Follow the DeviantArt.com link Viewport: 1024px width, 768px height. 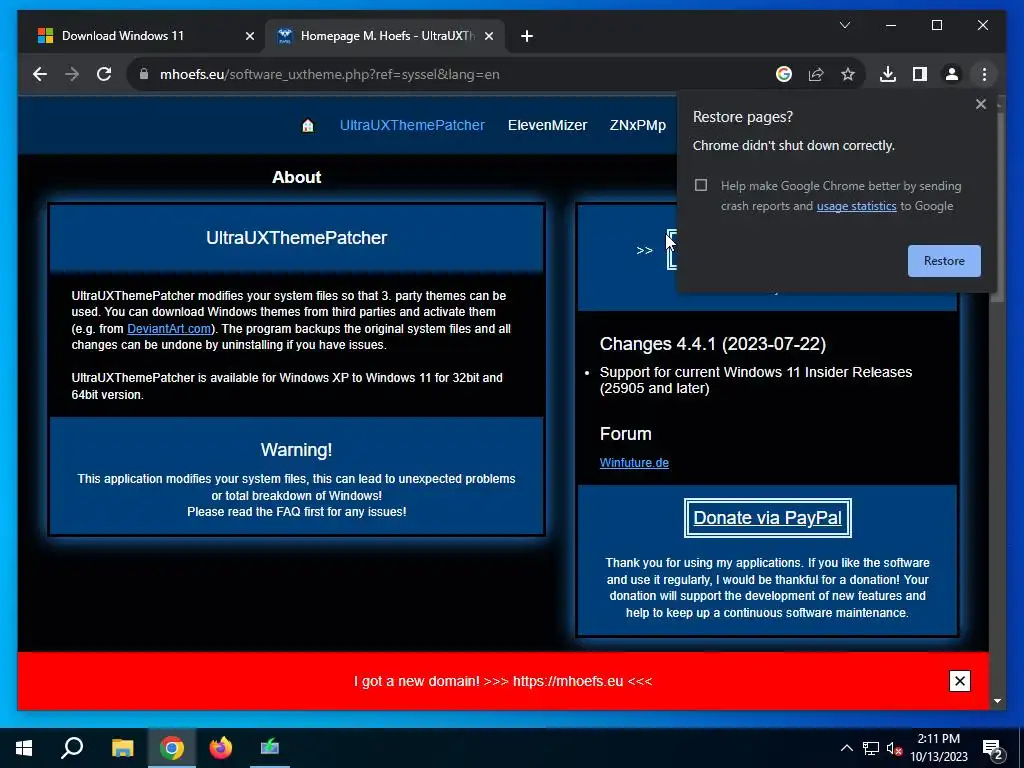[168, 328]
